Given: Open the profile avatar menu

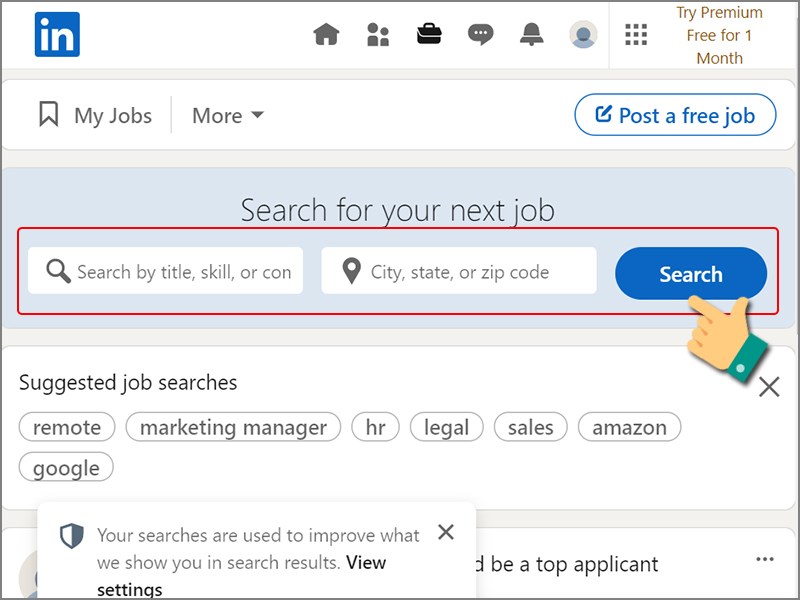Looking at the screenshot, I should coord(583,35).
